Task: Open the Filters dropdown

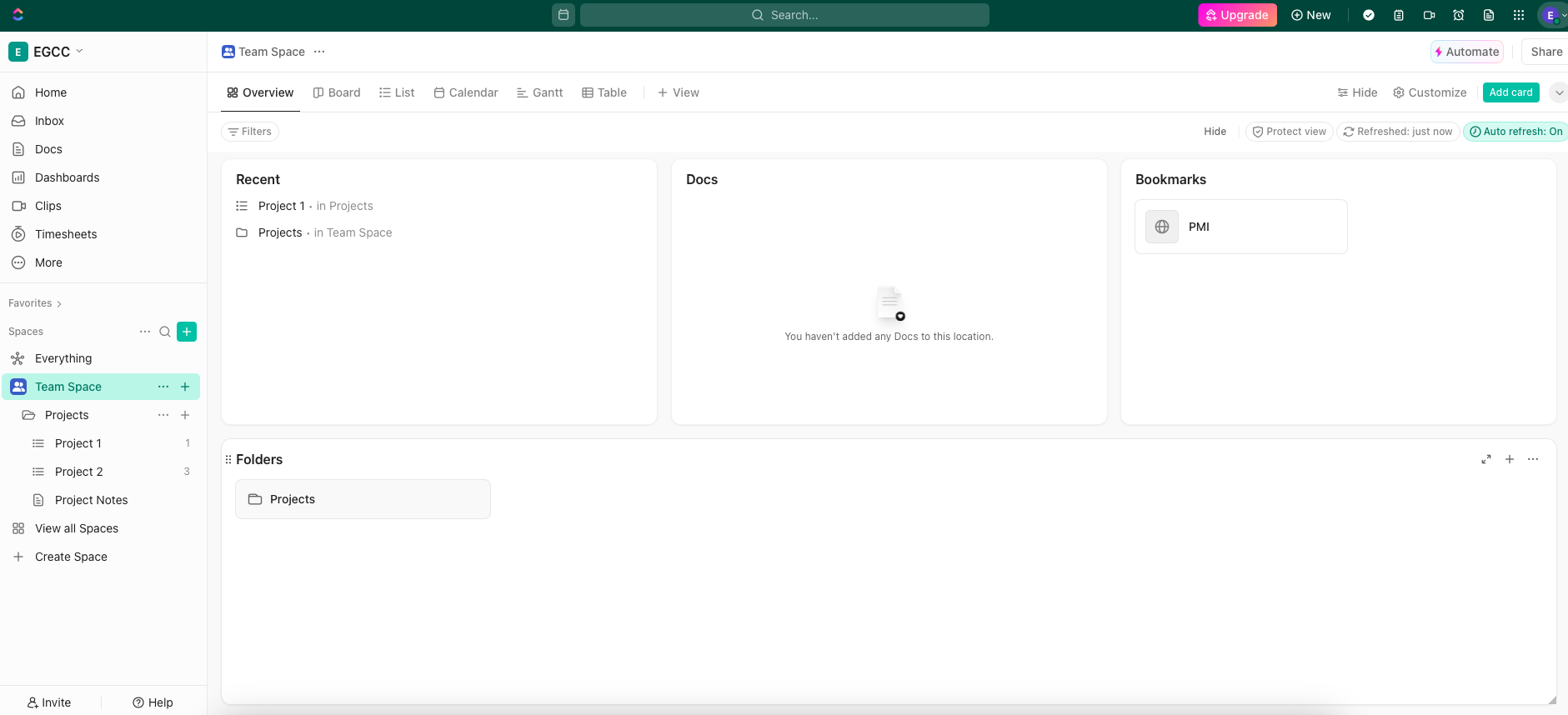Action: click(250, 132)
